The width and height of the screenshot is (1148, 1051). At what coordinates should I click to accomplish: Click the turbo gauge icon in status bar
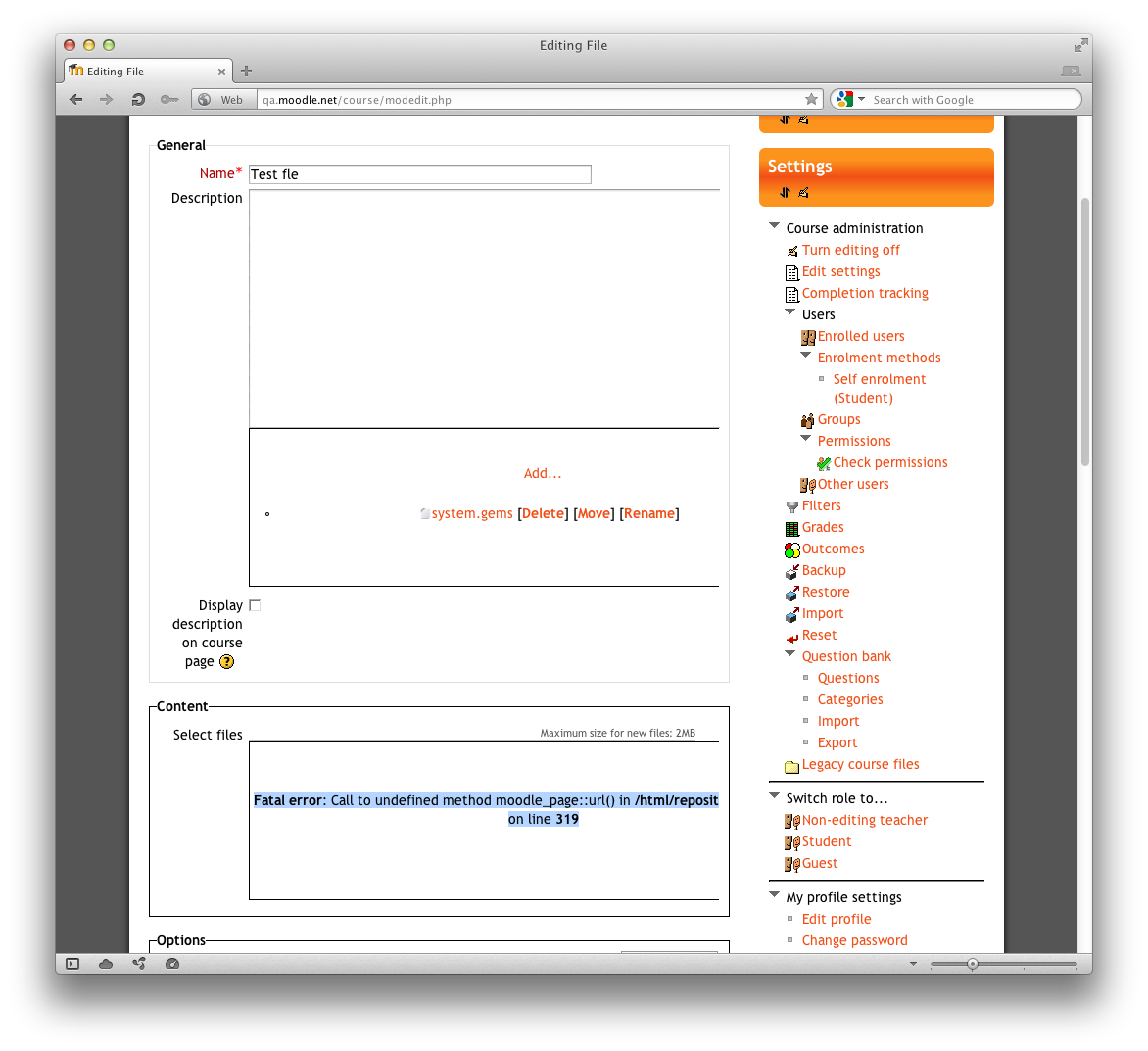(172, 964)
